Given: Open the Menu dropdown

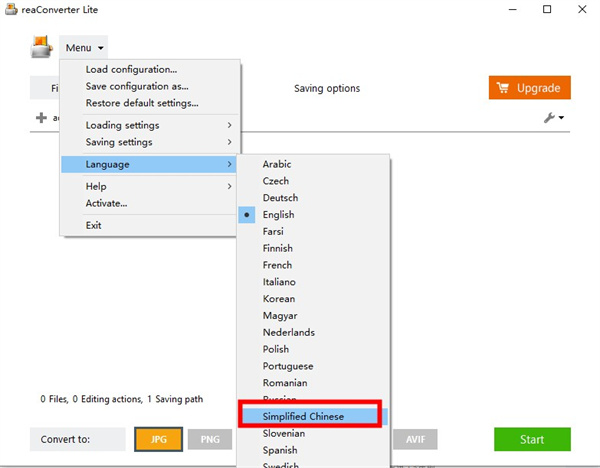Looking at the screenshot, I should click(x=84, y=48).
